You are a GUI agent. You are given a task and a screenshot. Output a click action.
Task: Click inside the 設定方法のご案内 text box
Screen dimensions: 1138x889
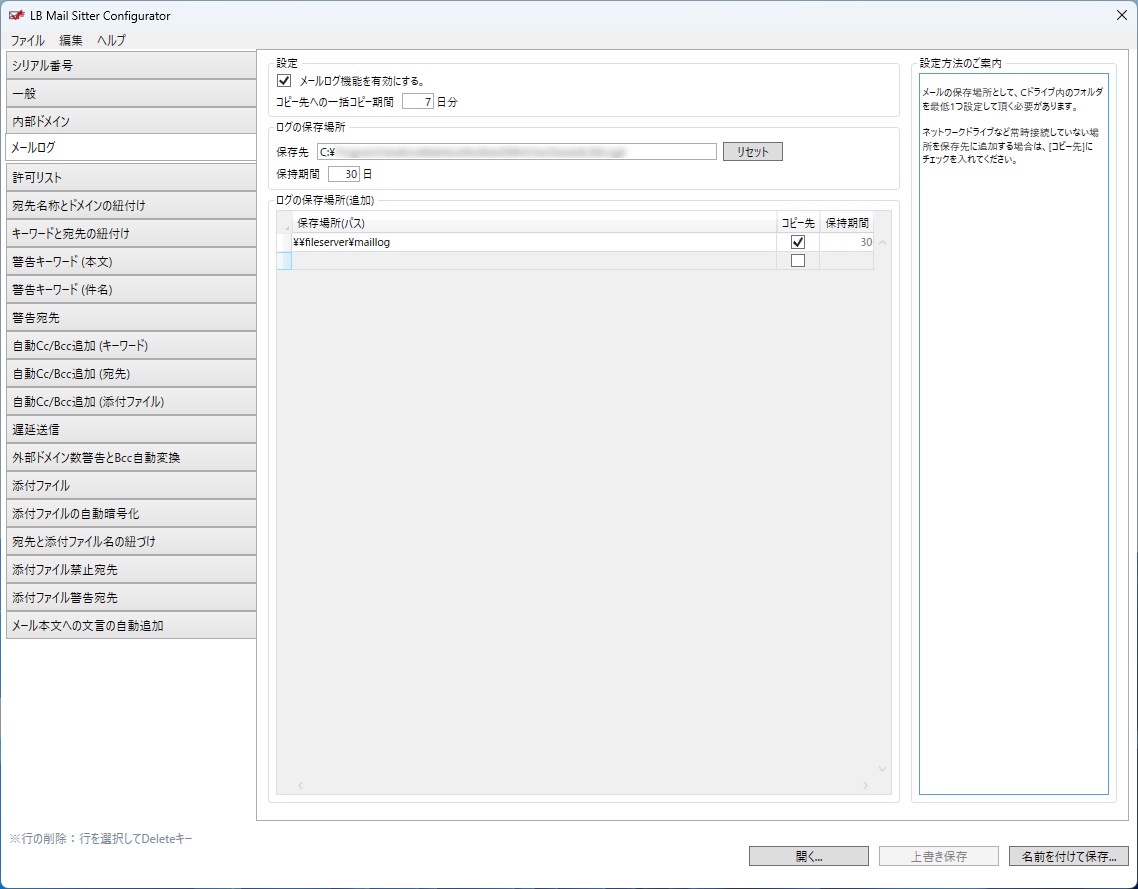1014,434
